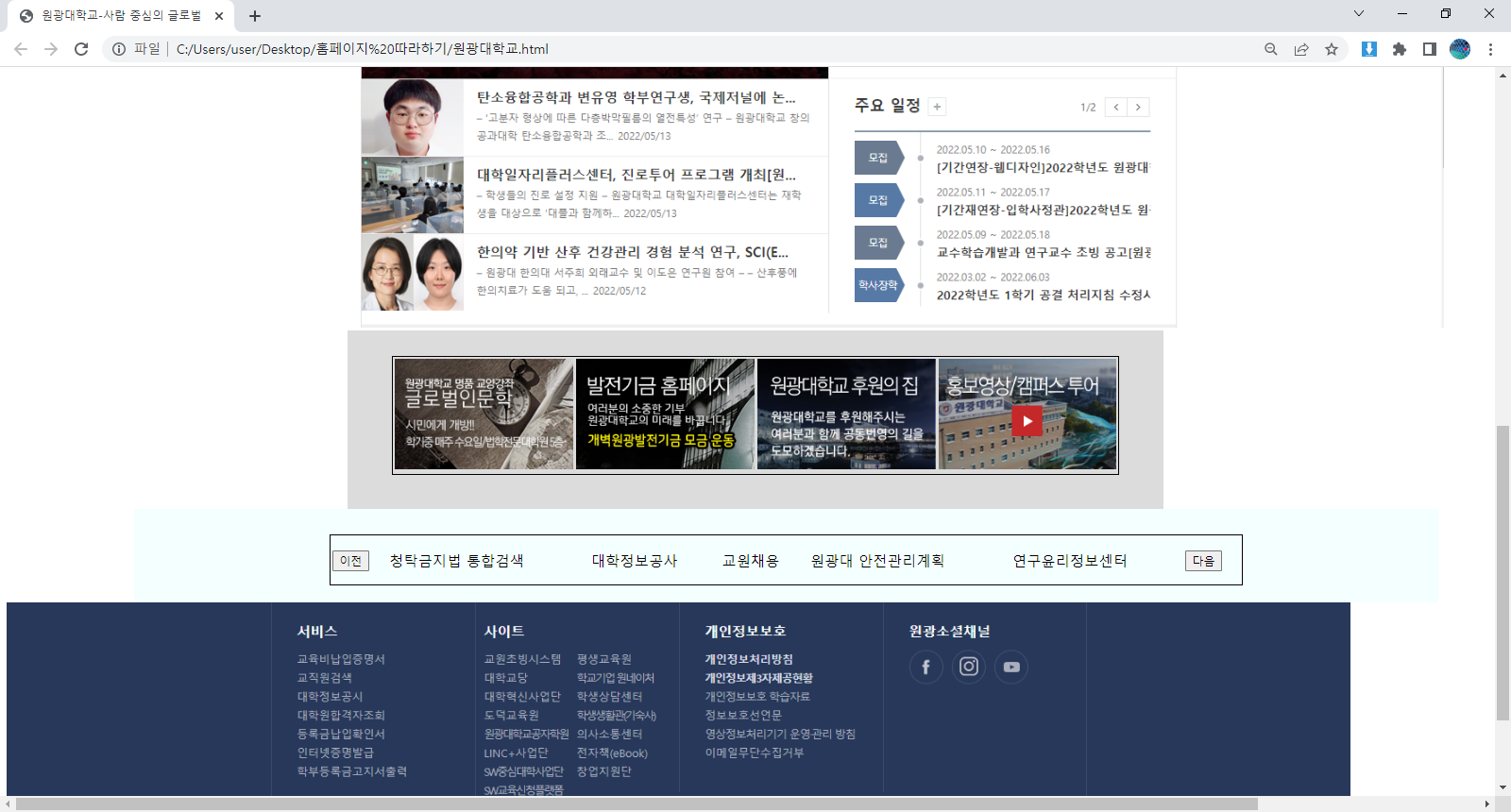
Task: Open 원광대학교 후원의 집 banner
Action: coord(846,414)
